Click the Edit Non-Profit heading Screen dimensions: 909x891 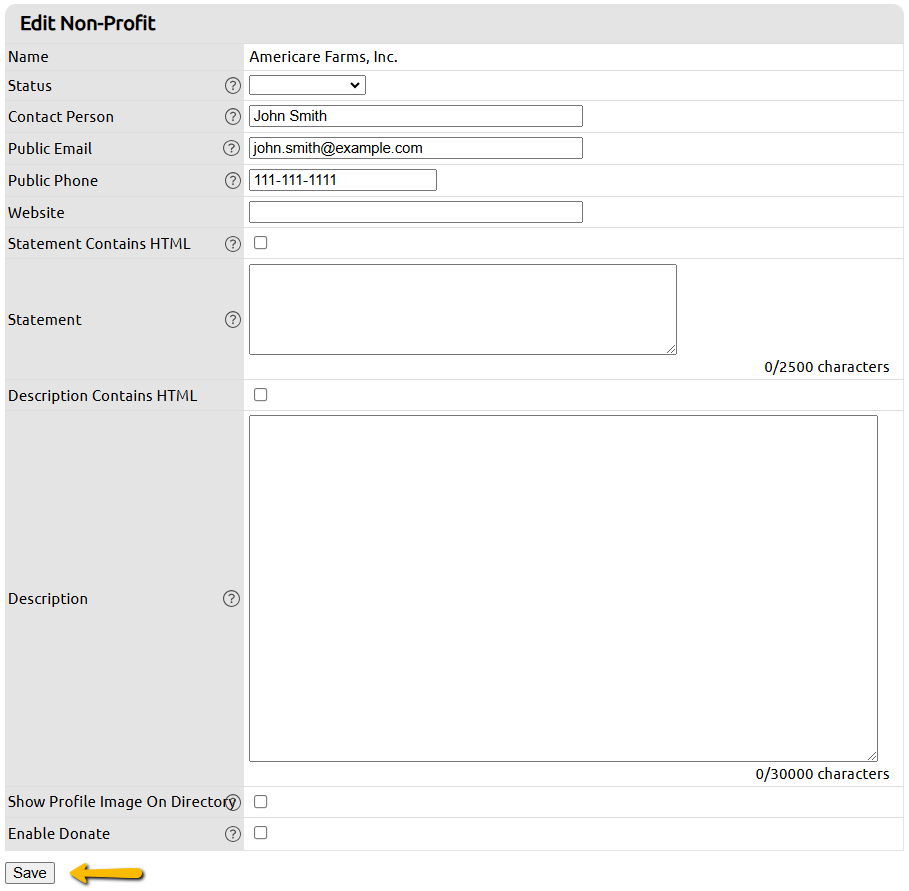coord(88,23)
